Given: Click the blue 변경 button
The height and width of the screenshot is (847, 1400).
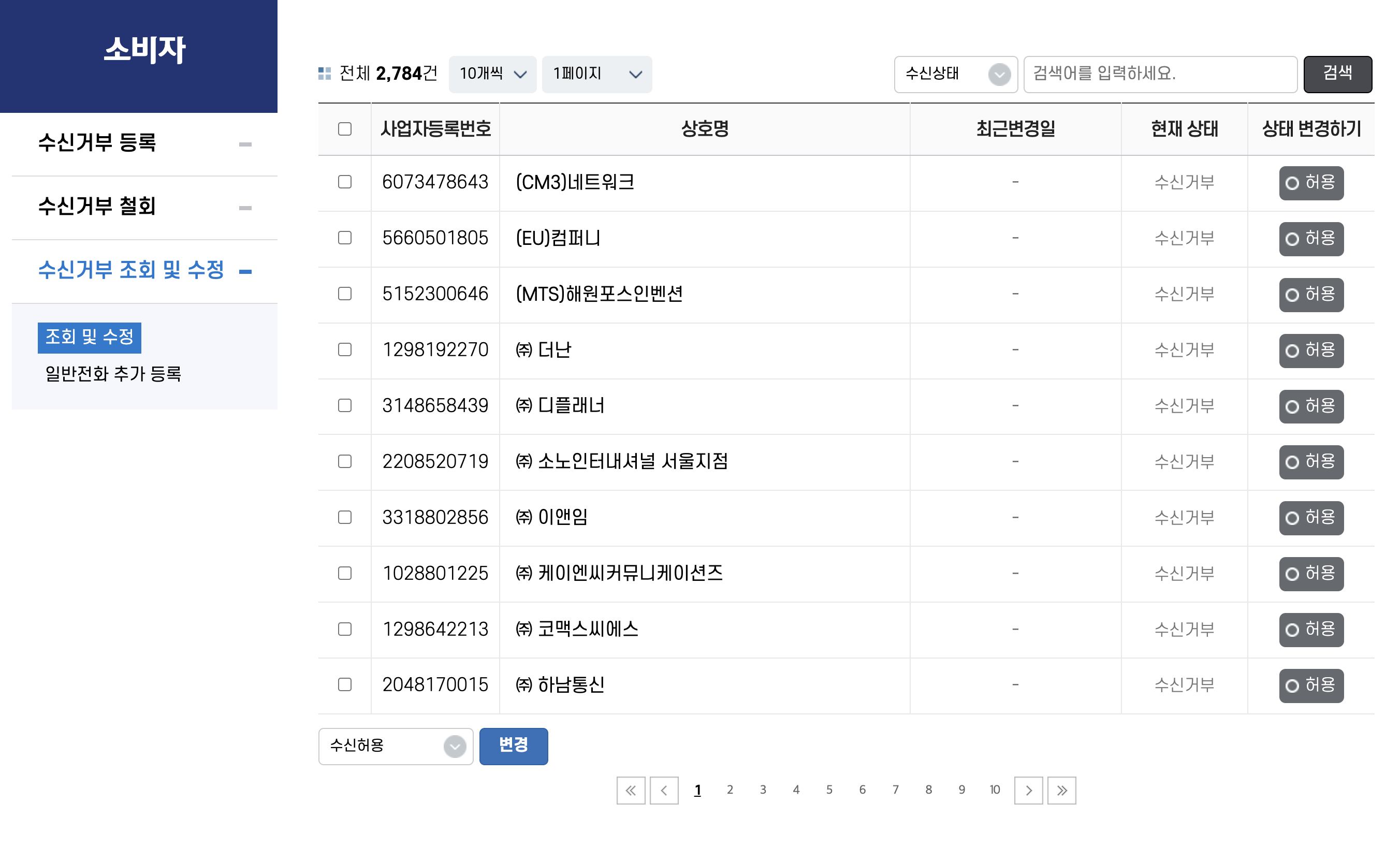Looking at the screenshot, I should (x=513, y=746).
